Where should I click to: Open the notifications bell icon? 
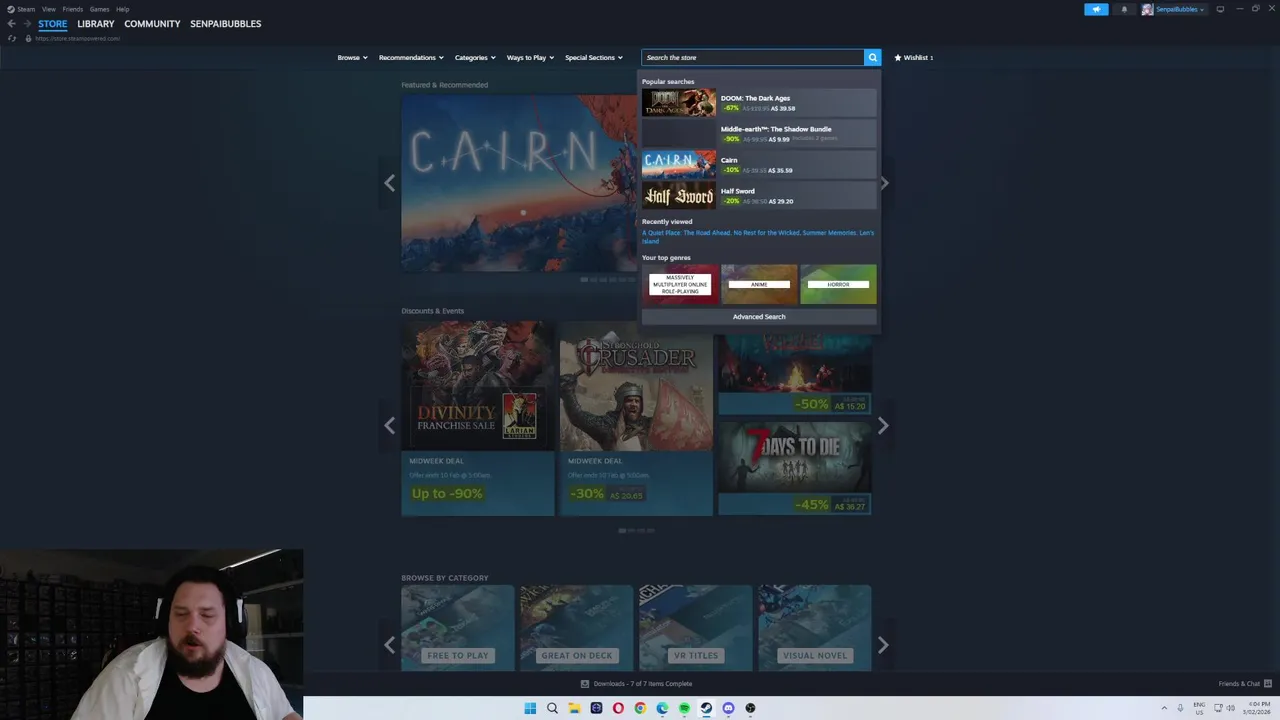(1124, 9)
